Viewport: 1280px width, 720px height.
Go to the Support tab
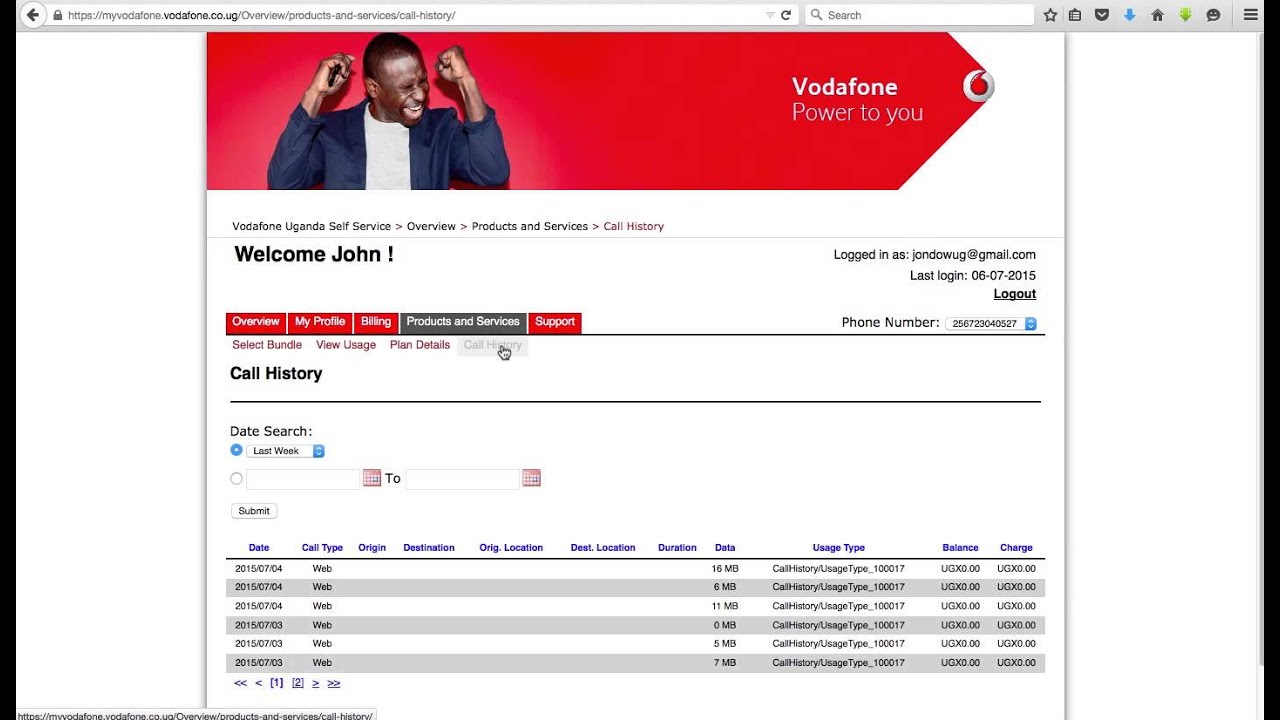(x=555, y=322)
